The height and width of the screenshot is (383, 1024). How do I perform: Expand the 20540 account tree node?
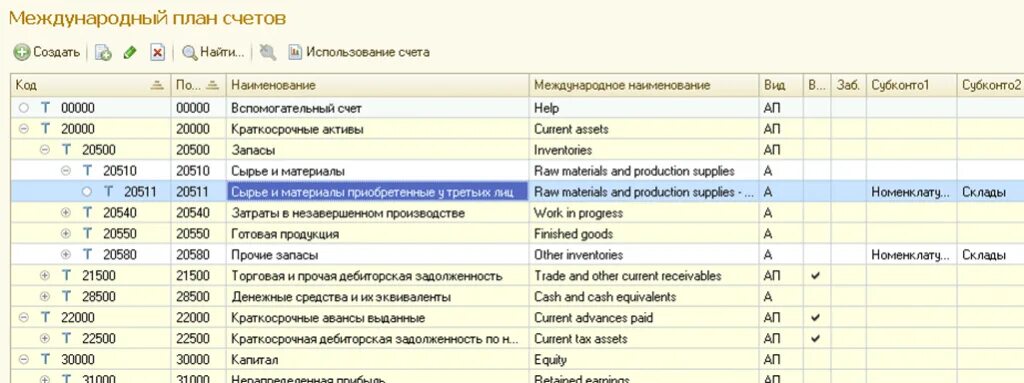click(x=65, y=213)
